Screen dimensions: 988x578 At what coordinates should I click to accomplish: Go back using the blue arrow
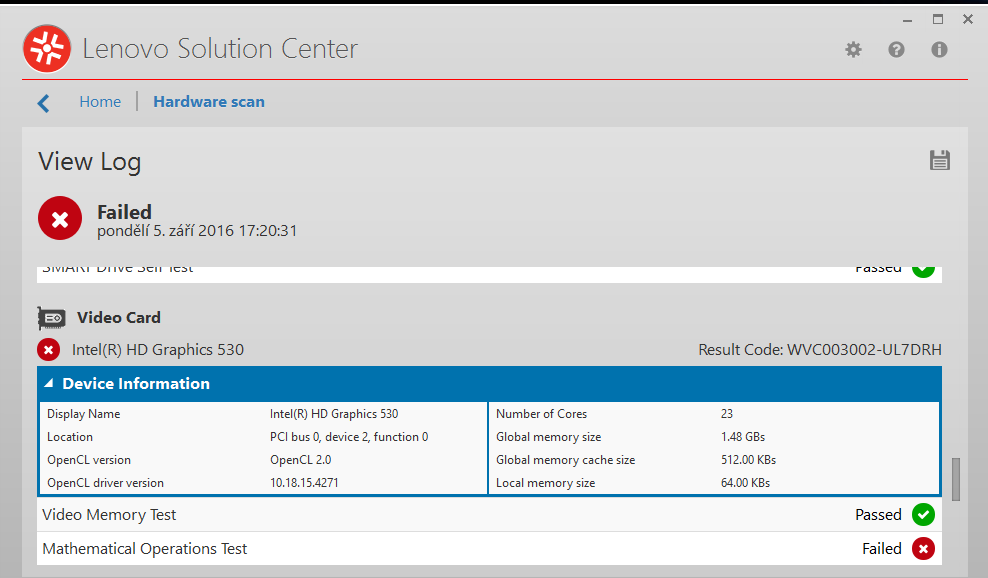point(43,103)
